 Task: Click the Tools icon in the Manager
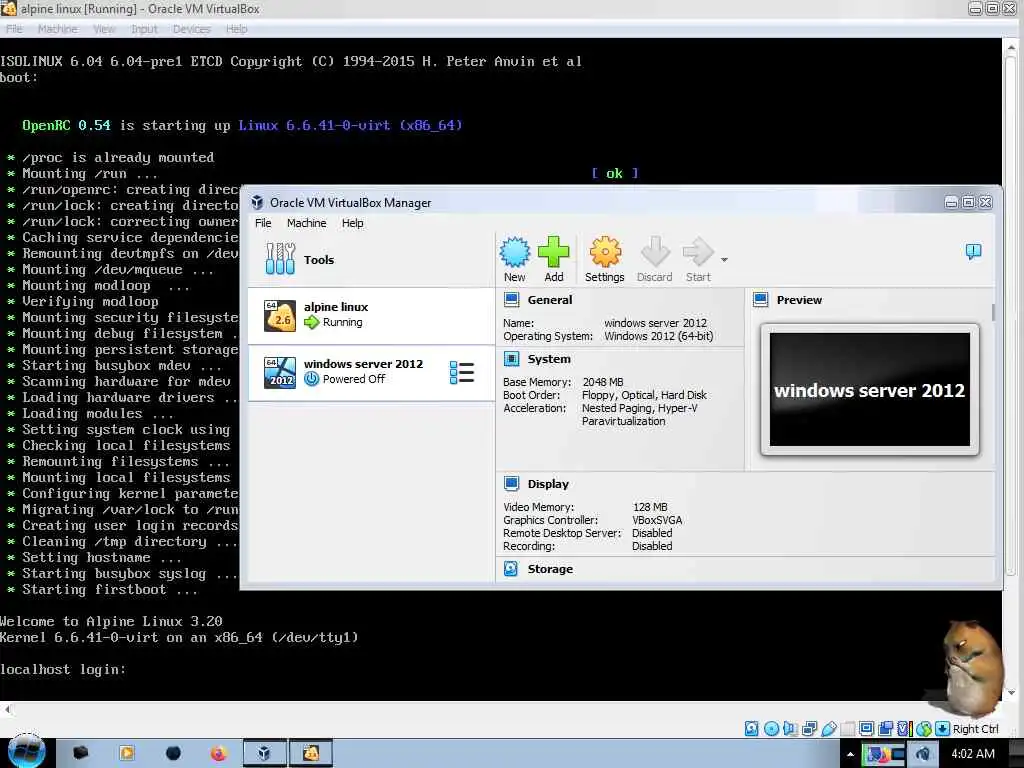point(280,259)
